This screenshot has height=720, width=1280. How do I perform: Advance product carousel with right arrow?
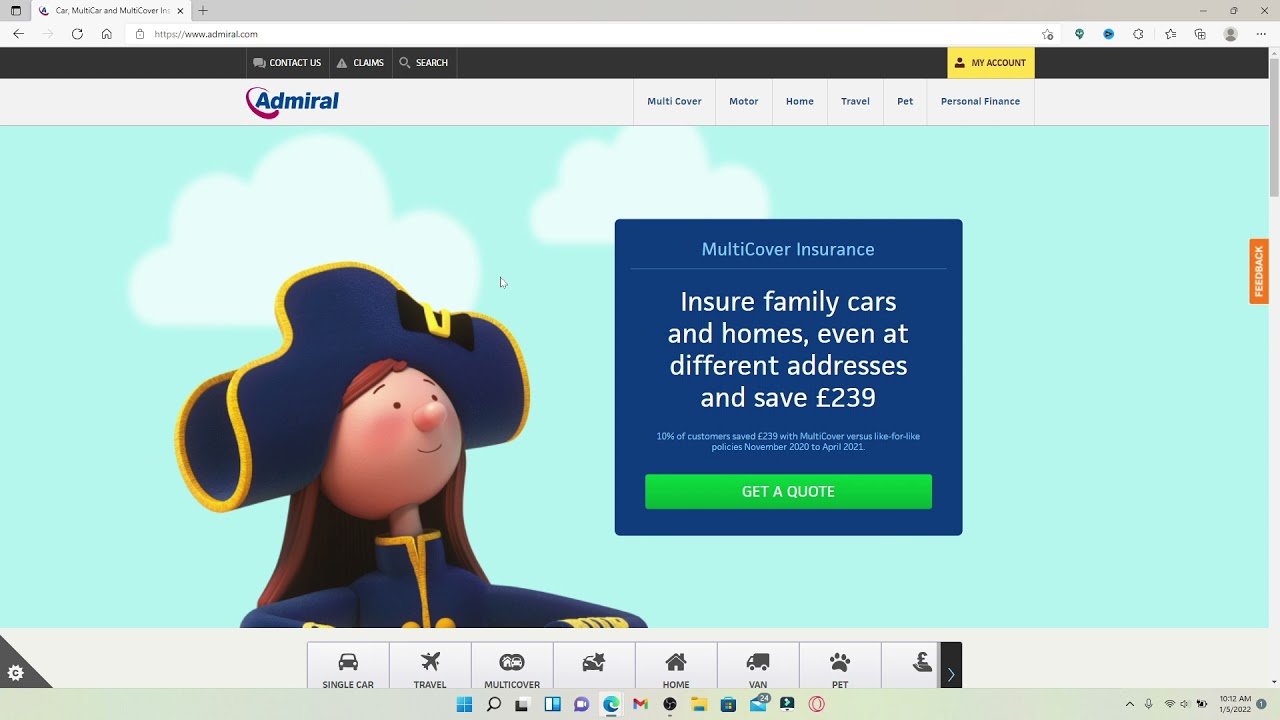[x=951, y=666]
